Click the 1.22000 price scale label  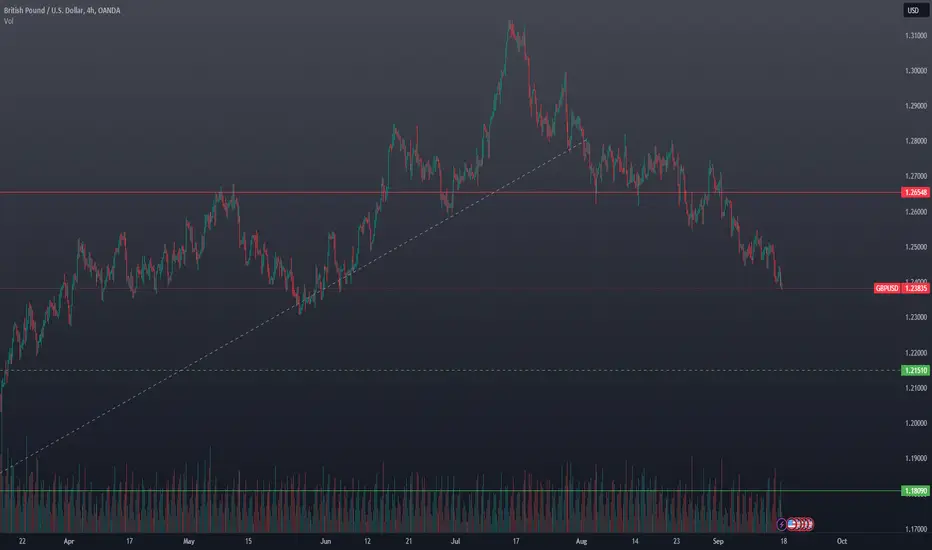[915, 353]
